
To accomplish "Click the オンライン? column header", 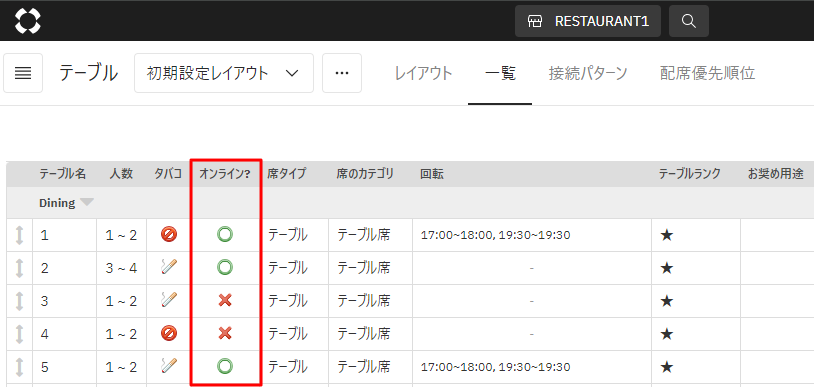I will point(225,174).
